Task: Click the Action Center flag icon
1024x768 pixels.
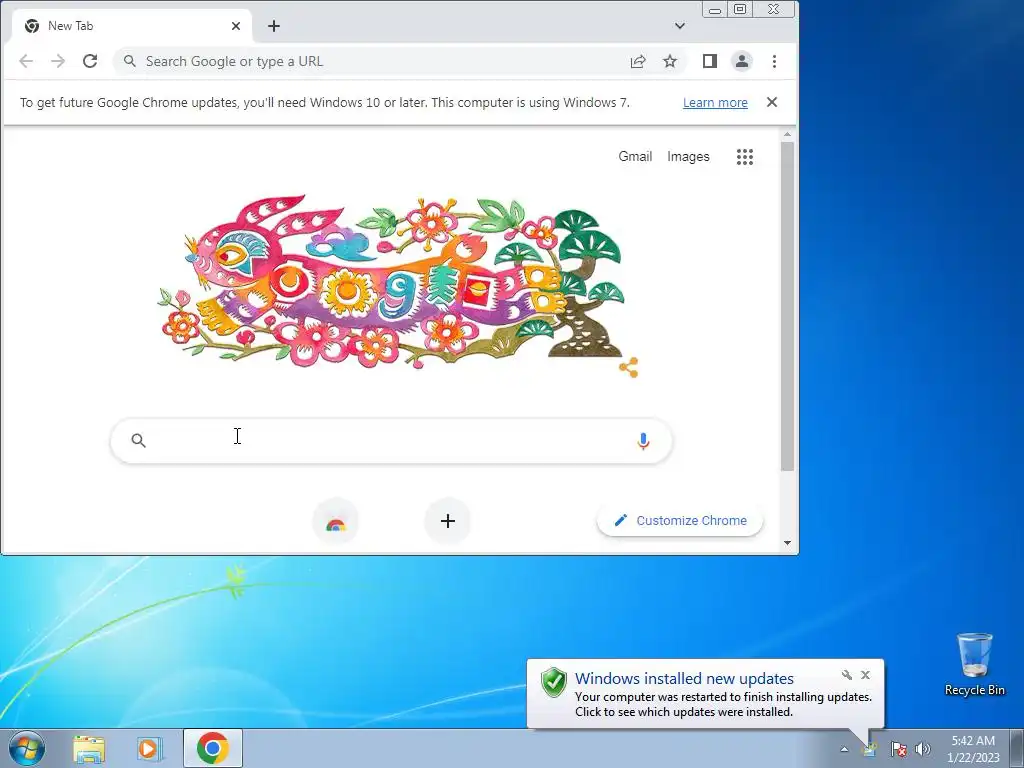Action: point(899,749)
